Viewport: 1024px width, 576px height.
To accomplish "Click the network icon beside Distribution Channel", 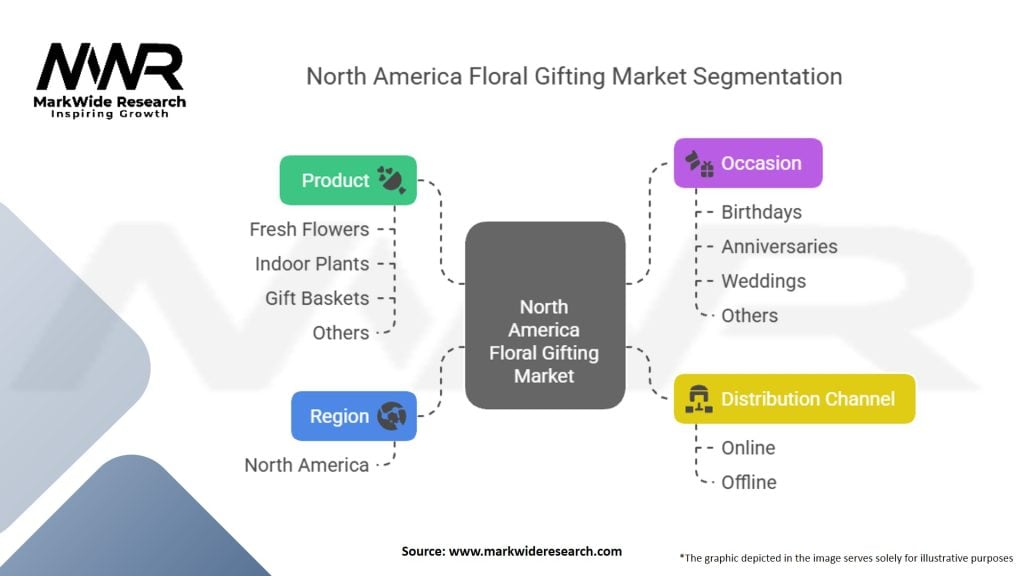I will click(x=699, y=399).
